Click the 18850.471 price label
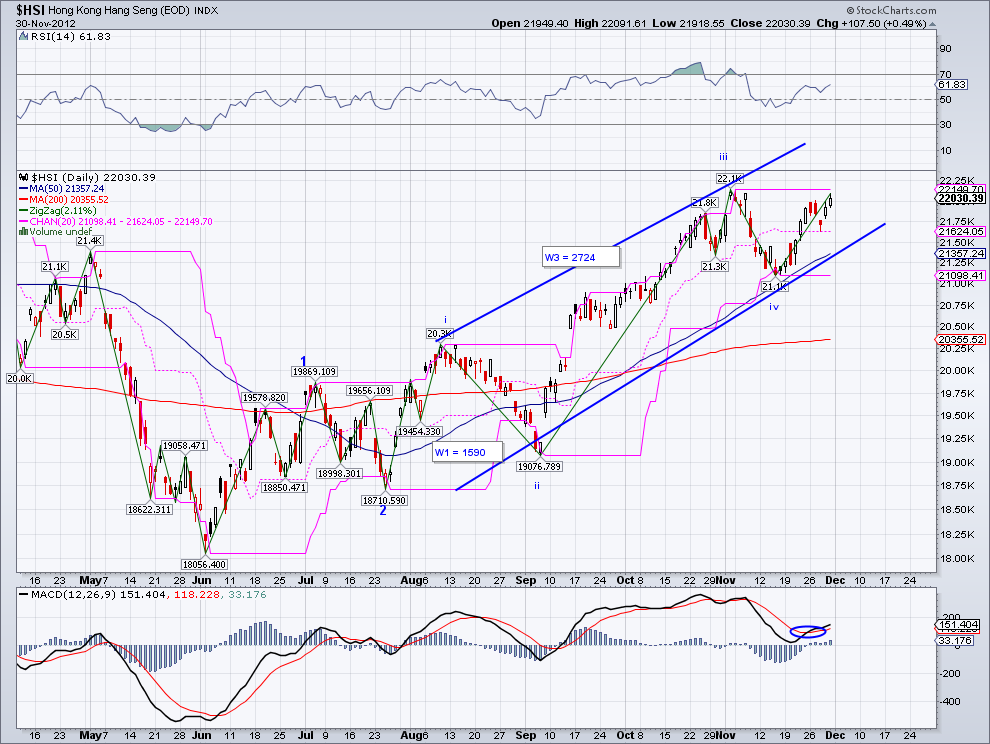Screen dimensions: 990x744 pyautogui.click(x=284, y=488)
